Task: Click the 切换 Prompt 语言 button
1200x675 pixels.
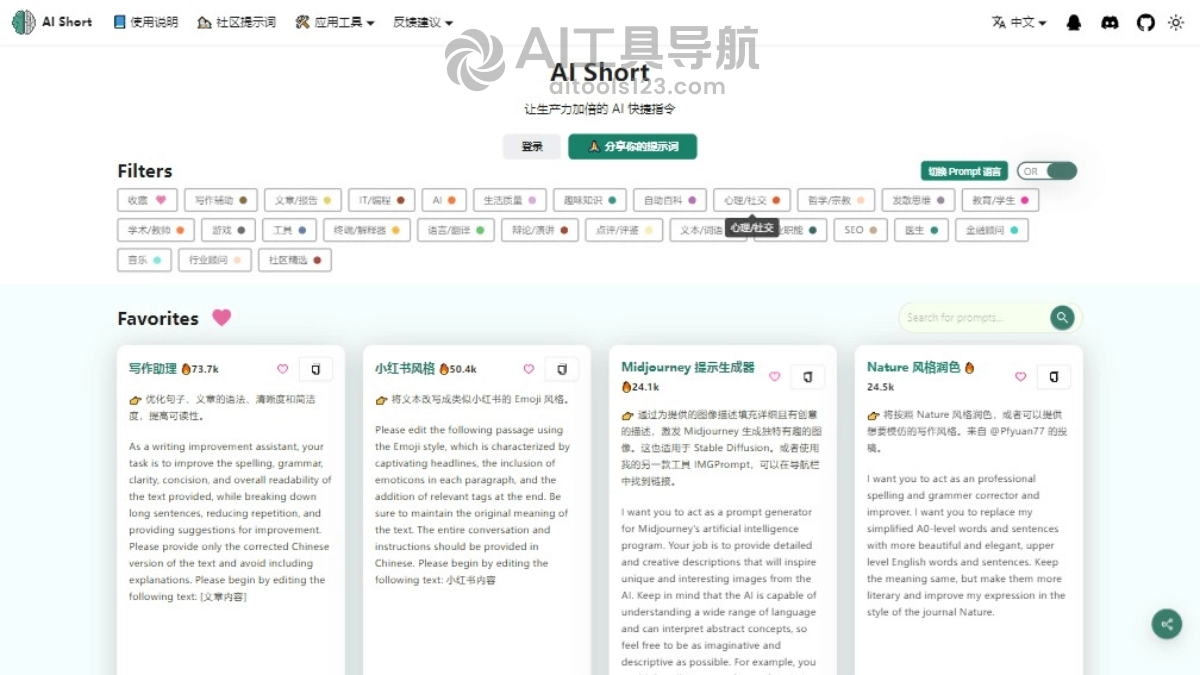Action: pos(964,171)
